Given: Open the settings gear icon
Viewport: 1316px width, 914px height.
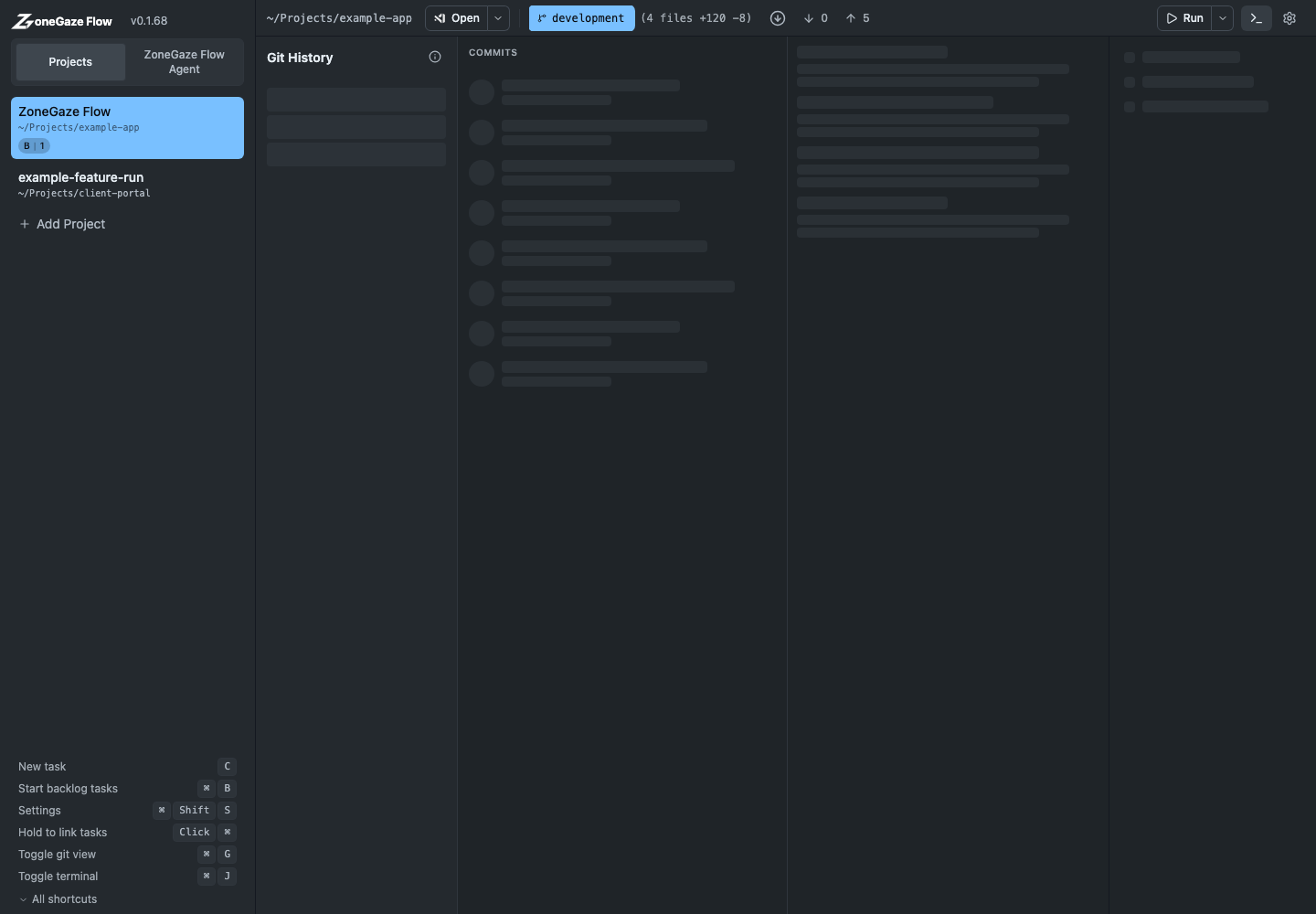Looking at the screenshot, I should [x=1289, y=18].
